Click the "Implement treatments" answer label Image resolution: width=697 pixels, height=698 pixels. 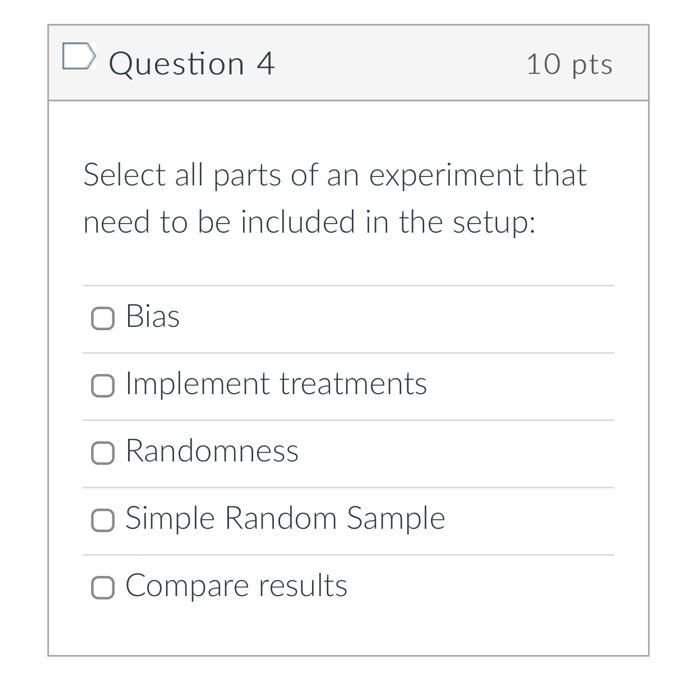(276, 384)
